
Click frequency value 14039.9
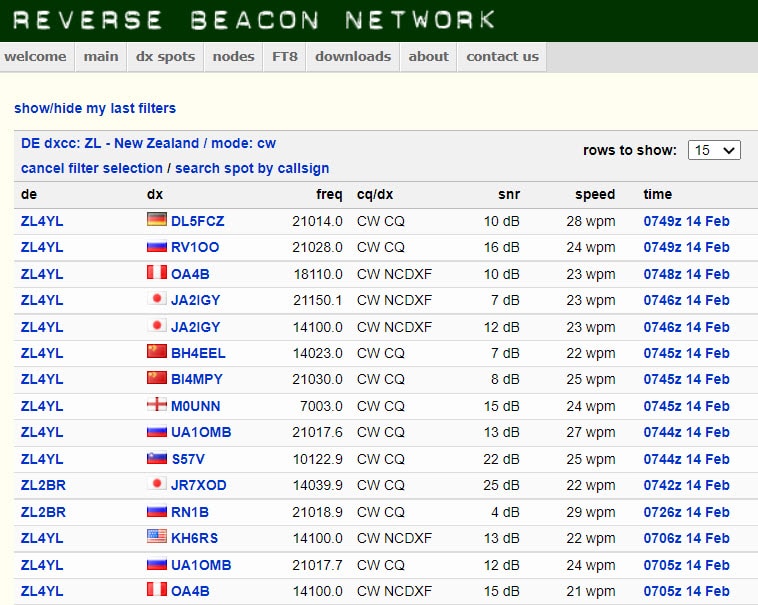coord(318,485)
